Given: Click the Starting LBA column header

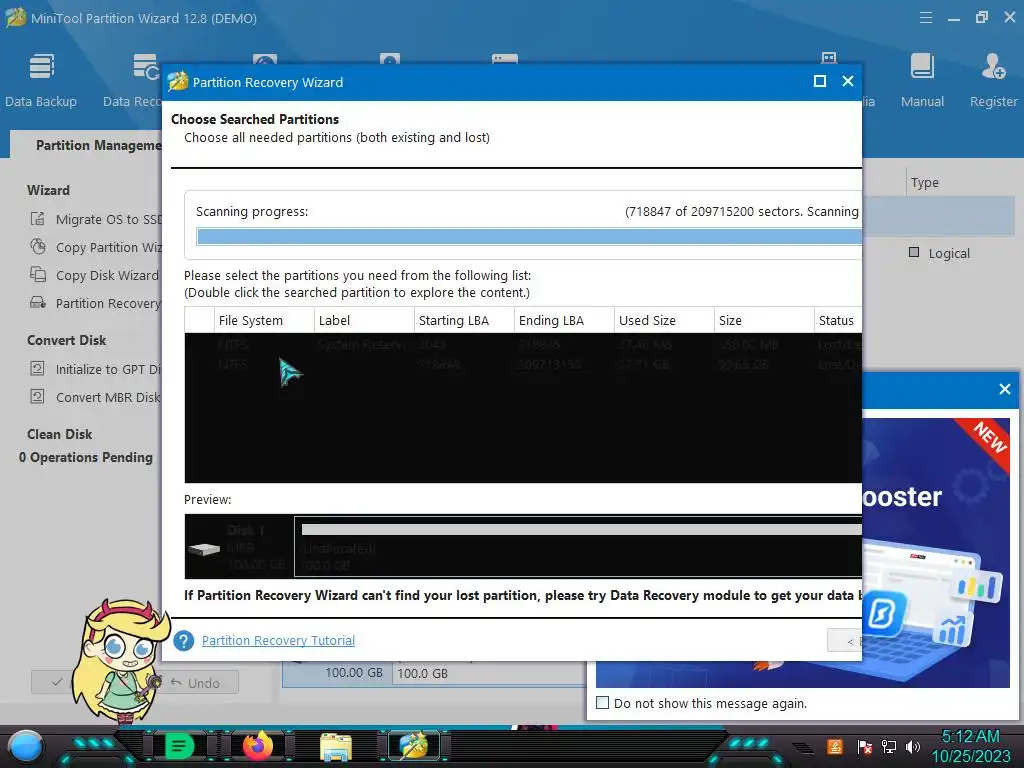Looking at the screenshot, I should coord(464,320).
